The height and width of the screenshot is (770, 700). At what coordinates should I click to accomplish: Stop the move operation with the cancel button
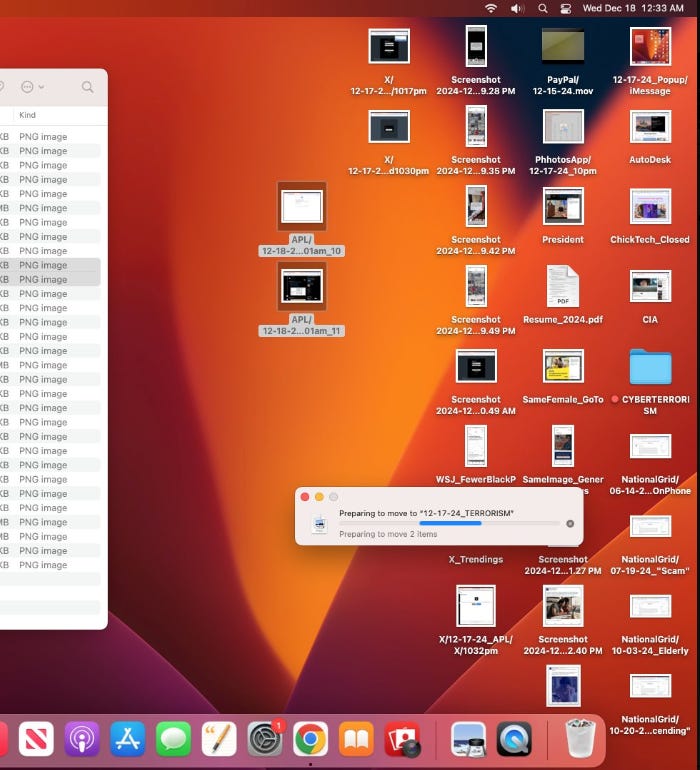(570, 523)
